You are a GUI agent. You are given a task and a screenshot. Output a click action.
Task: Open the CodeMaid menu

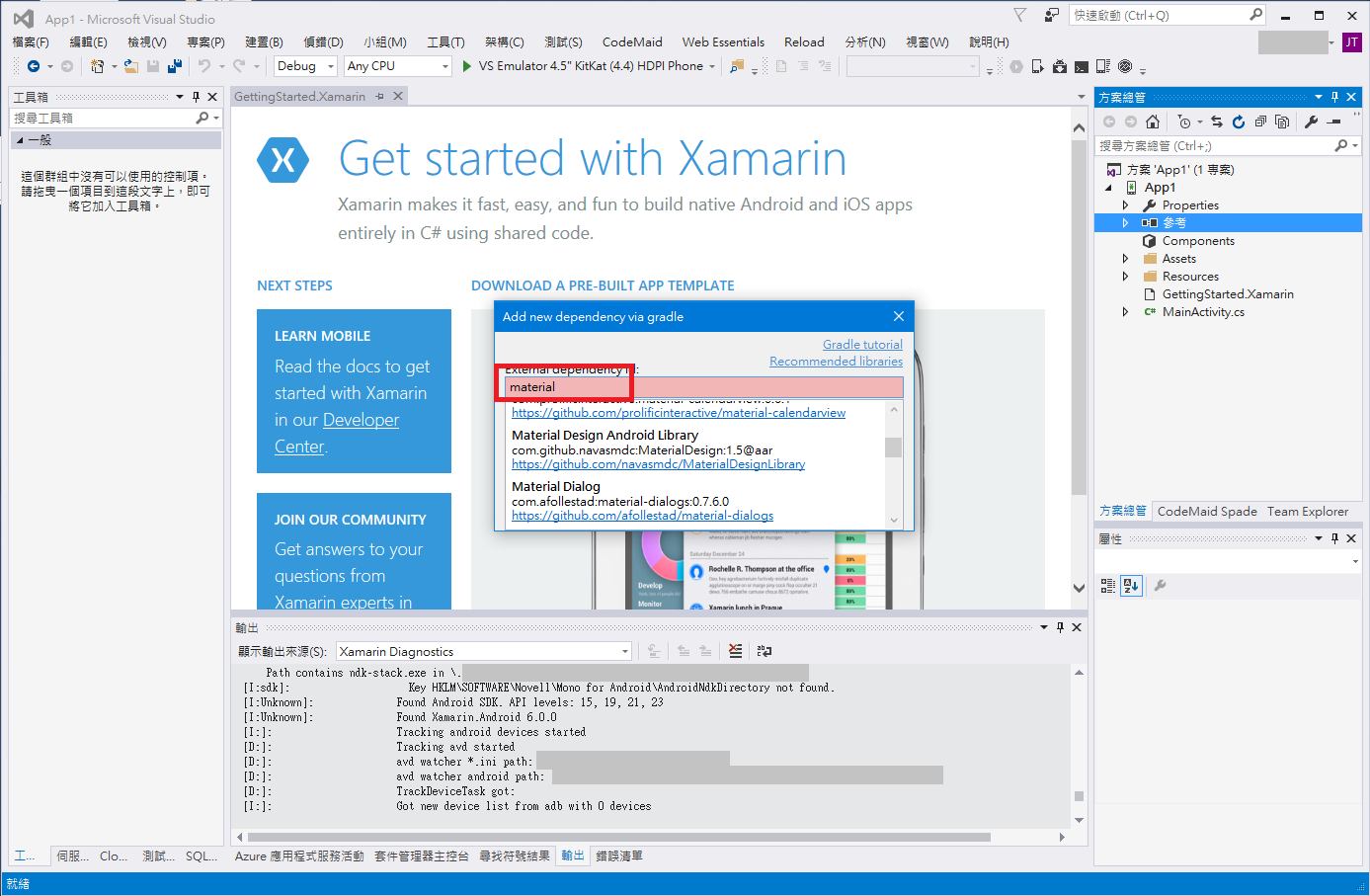[632, 41]
